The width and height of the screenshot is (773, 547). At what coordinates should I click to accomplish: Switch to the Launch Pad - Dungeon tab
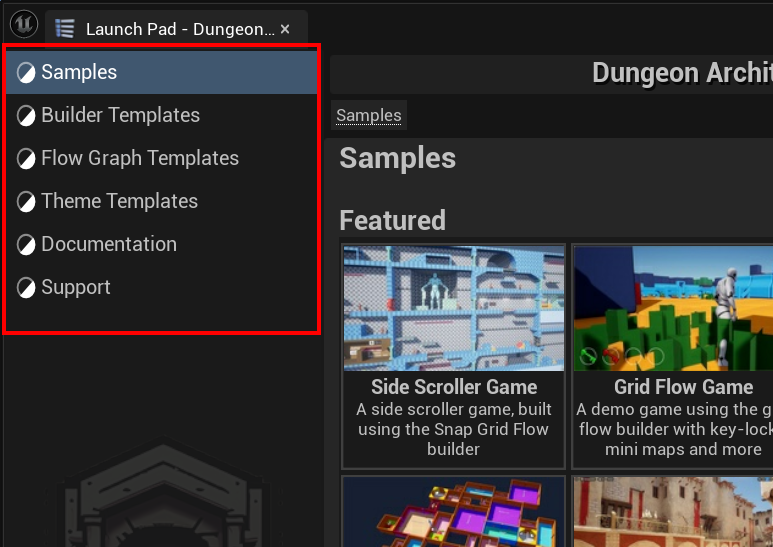coord(176,29)
